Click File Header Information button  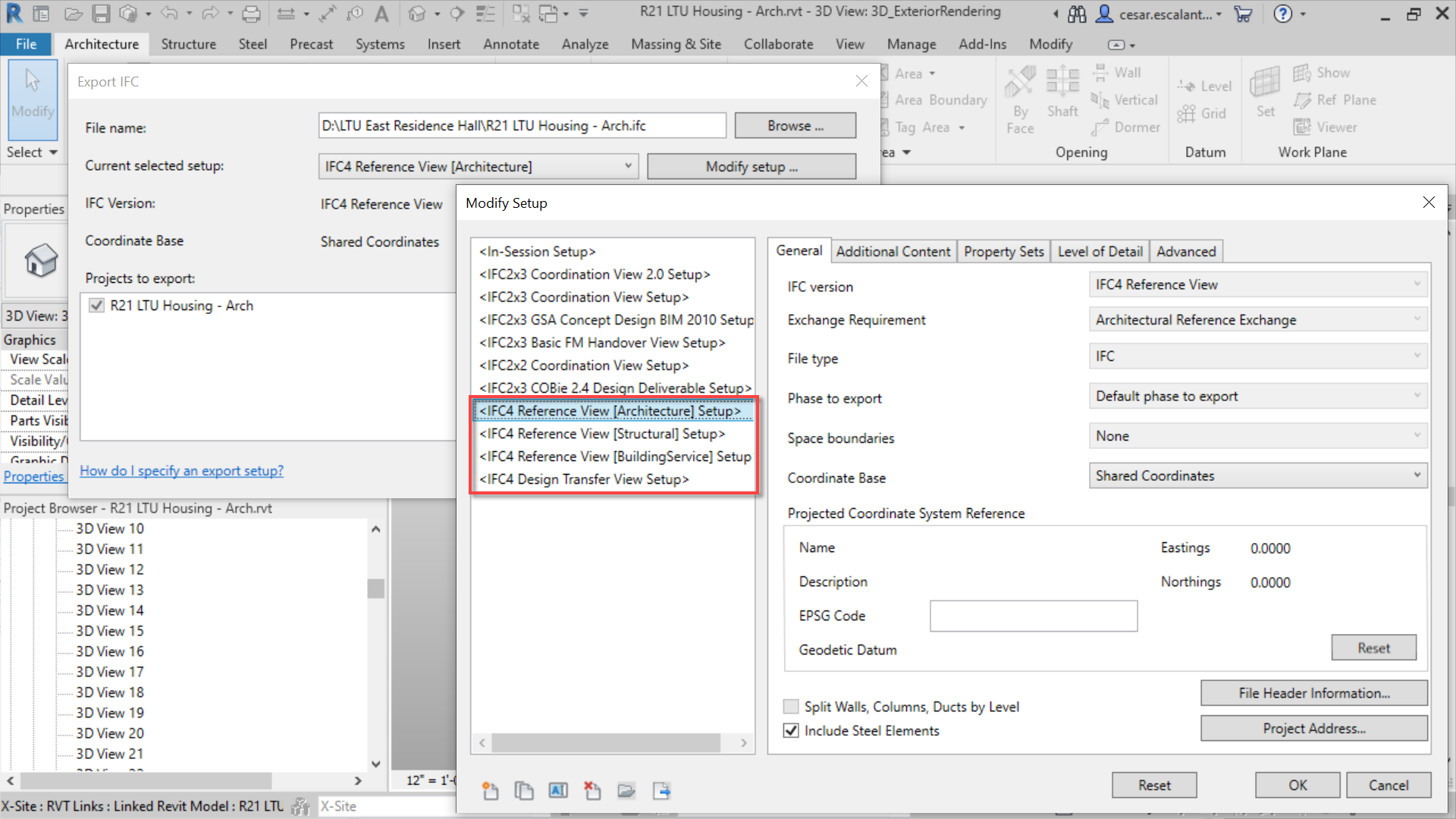point(1314,693)
